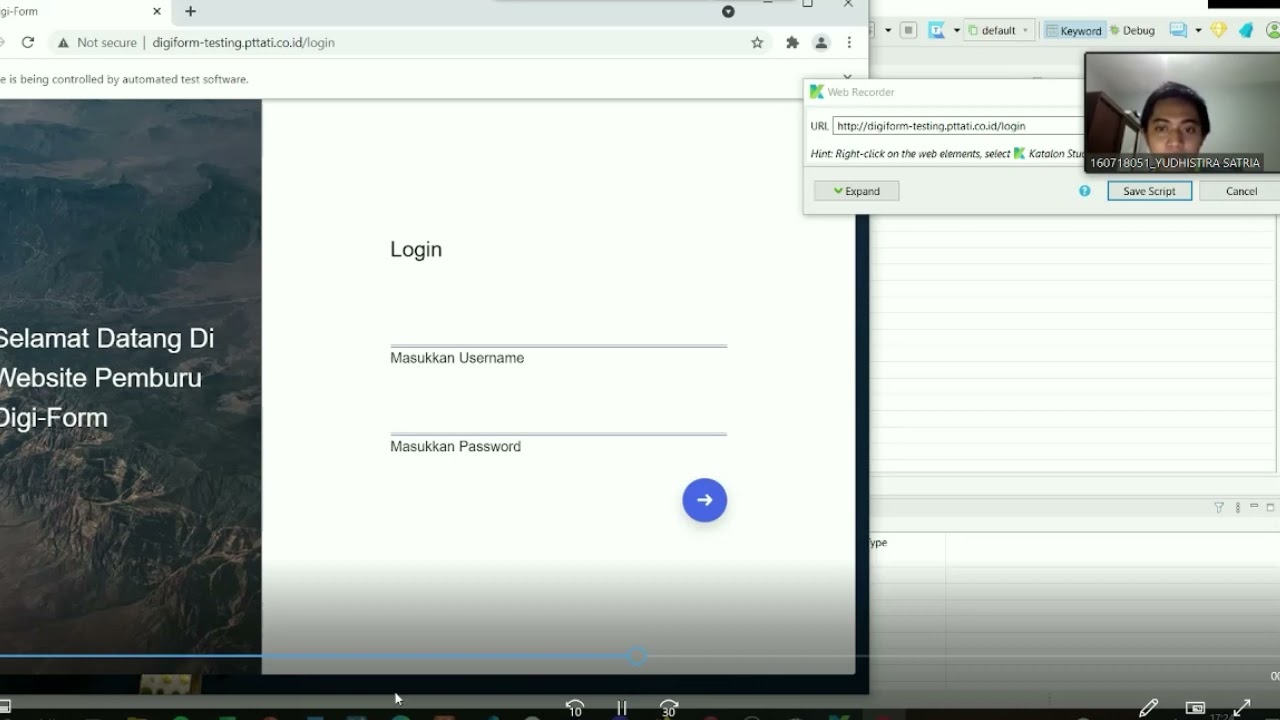Open the filter icon in the bottom panel

pyautogui.click(x=1218, y=507)
